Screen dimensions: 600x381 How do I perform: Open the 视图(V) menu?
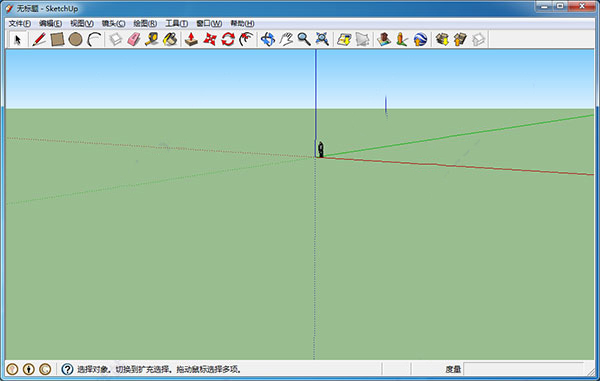82,24
